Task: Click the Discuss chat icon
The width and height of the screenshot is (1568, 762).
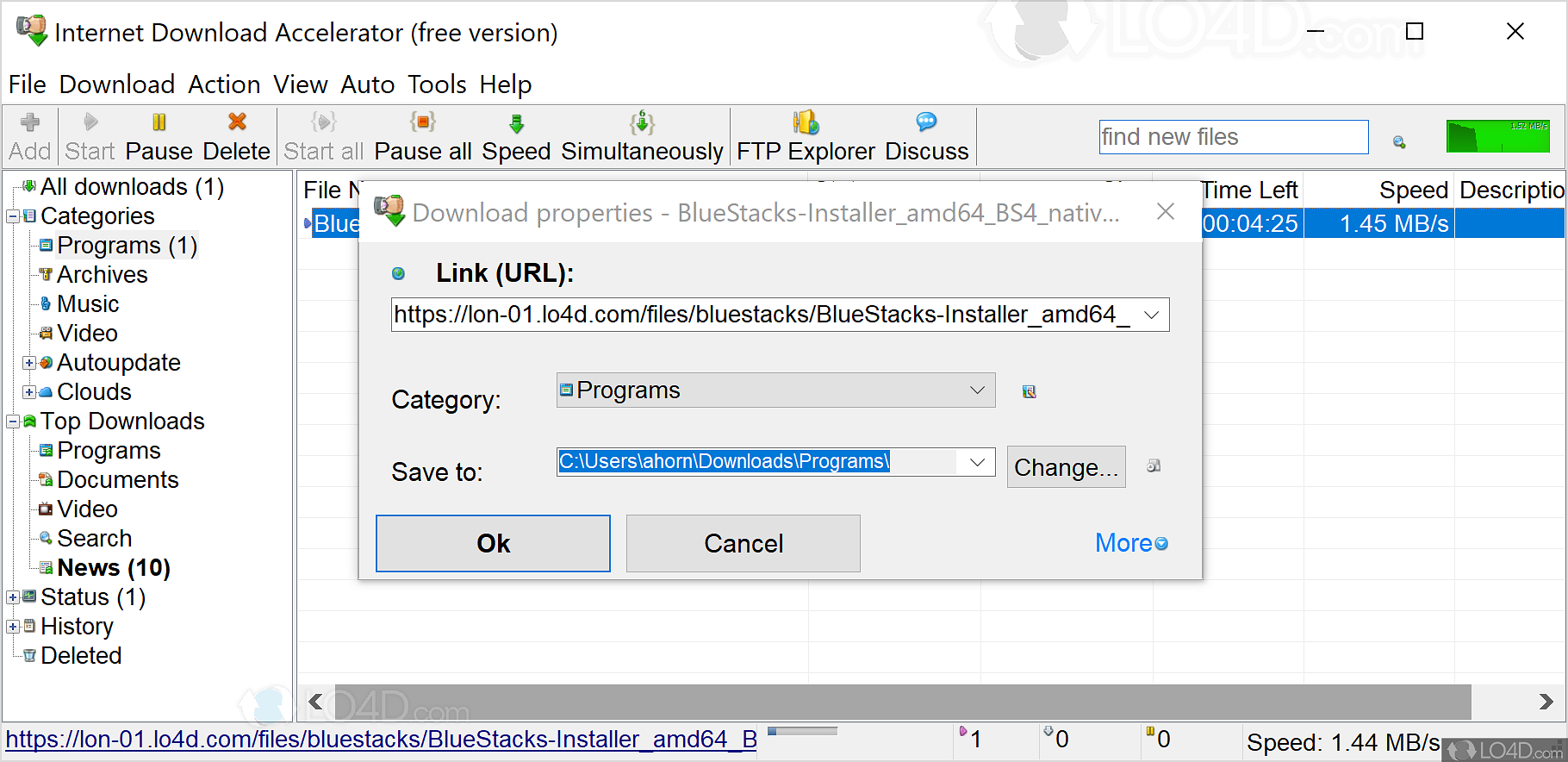Action: [926, 122]
